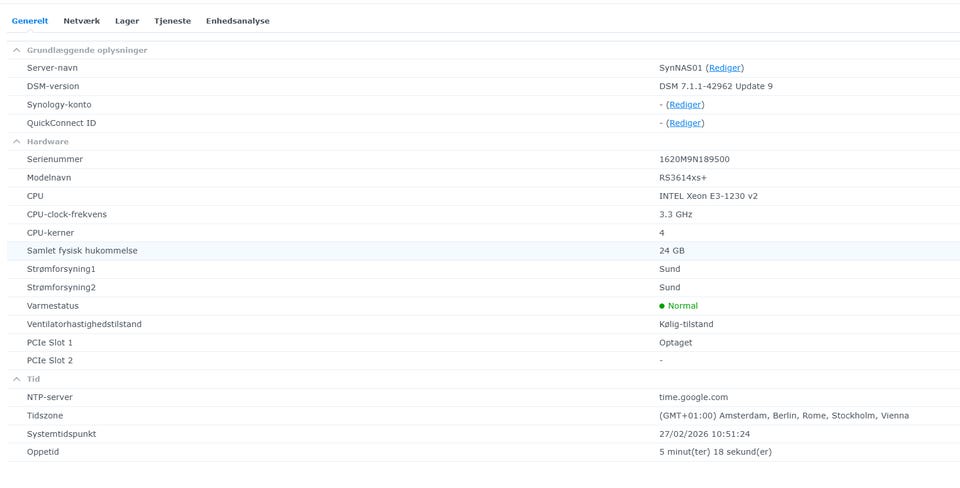The width and height of the screenshot is (960, 488).
Task: Select the 3.3 GHz value
Action: click(x=676, y=214)
